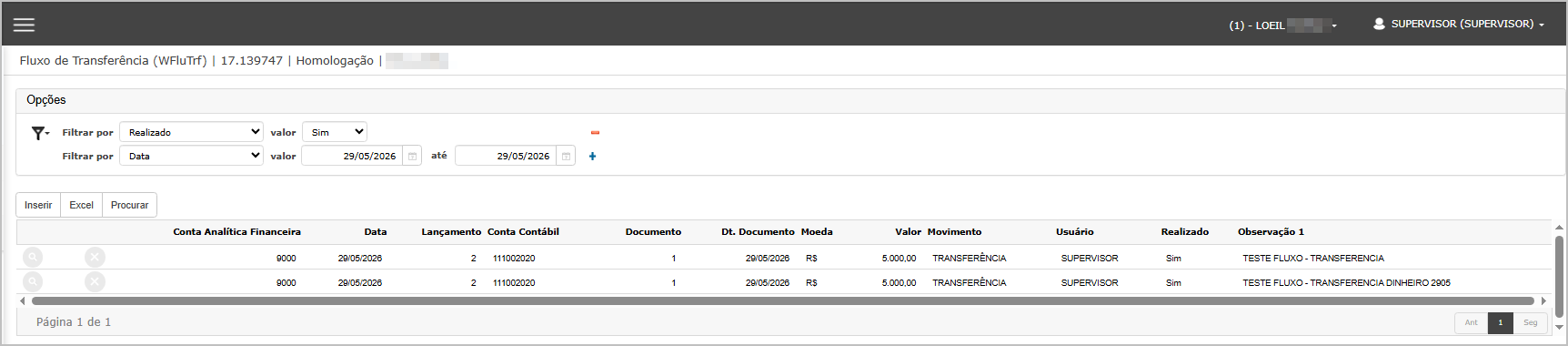Expand the (1) - LOEIL company selector

point(1282,25)
